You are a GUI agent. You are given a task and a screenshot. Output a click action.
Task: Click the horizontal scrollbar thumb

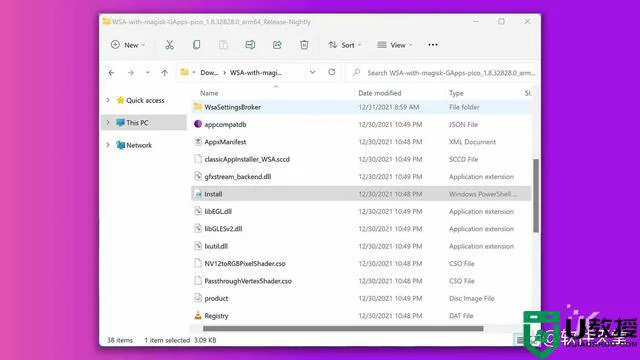point(343,329)
